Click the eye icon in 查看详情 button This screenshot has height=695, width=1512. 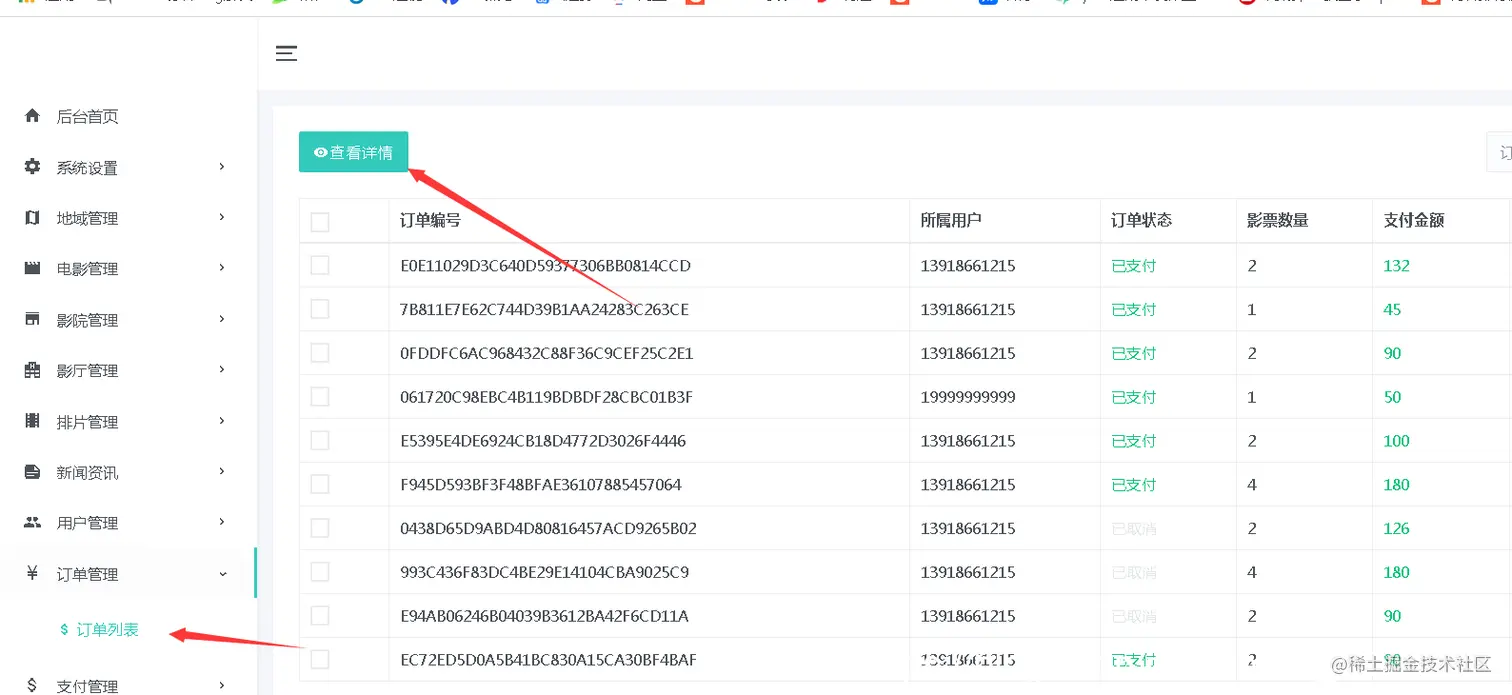click(321, 153)
